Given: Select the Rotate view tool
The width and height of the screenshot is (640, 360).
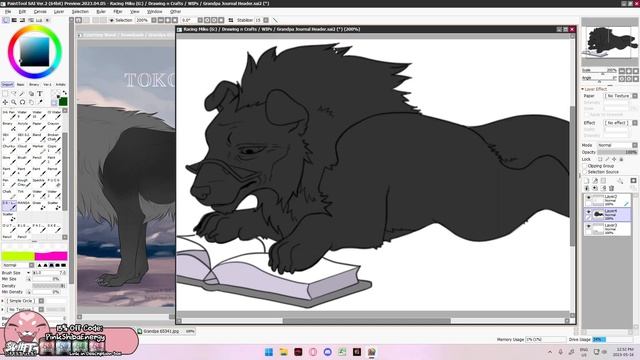Looking at the screenshot, I should (x=22, y=102).
